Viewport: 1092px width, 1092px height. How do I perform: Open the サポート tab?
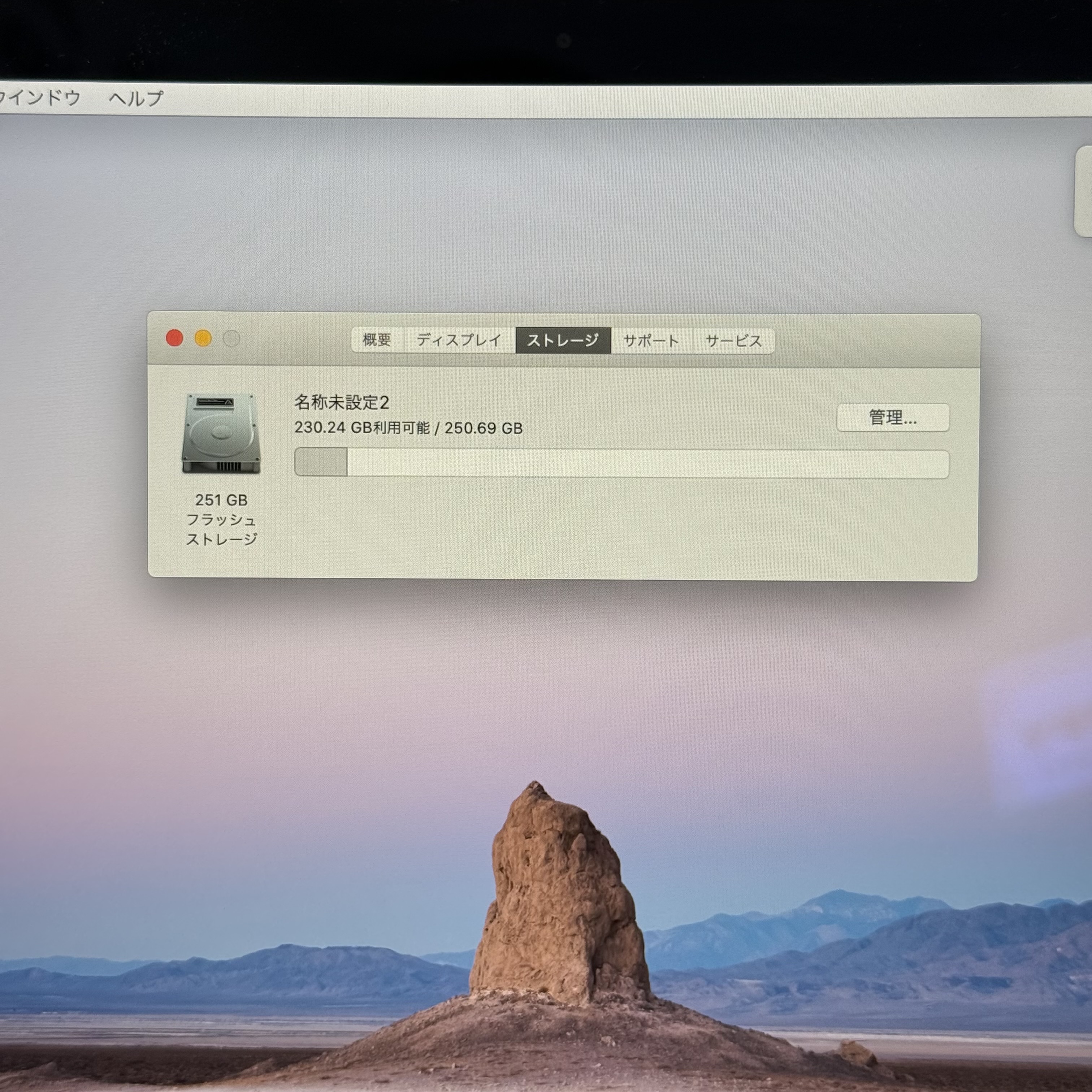click(651, 341)
